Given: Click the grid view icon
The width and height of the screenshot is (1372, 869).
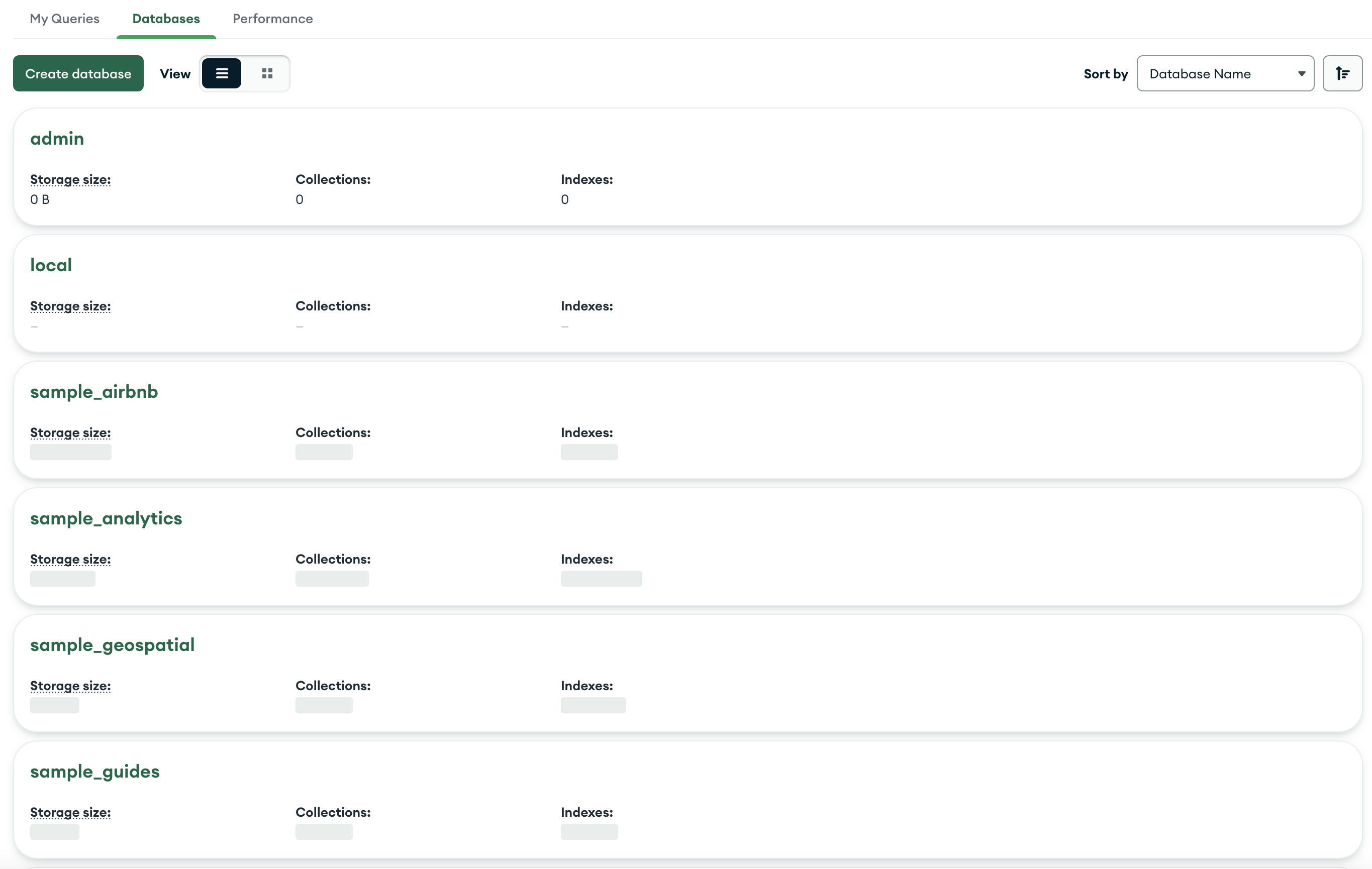Looking at the screenshot, I should [267, 73].
